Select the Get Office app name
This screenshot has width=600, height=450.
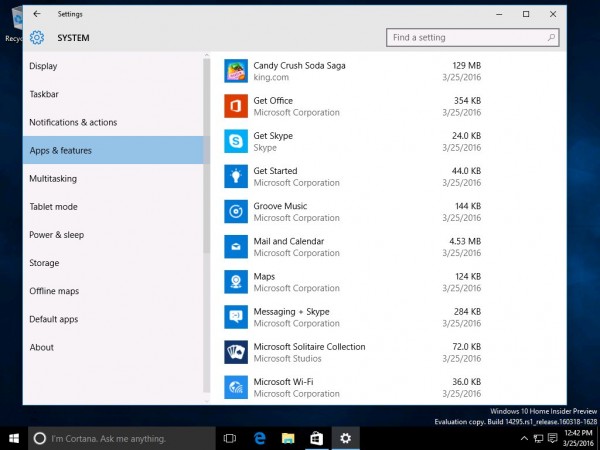point(273,101)
